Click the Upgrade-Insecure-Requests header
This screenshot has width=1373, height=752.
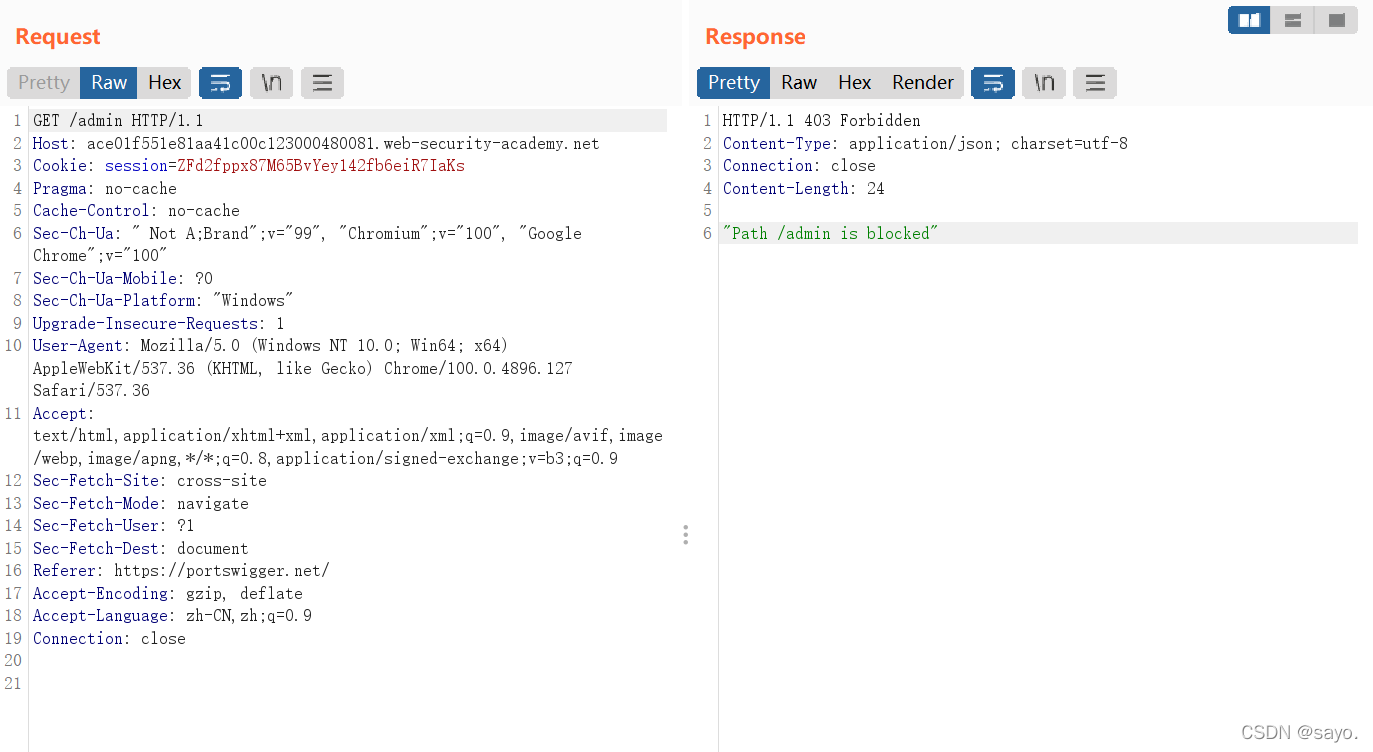[159, 323]
